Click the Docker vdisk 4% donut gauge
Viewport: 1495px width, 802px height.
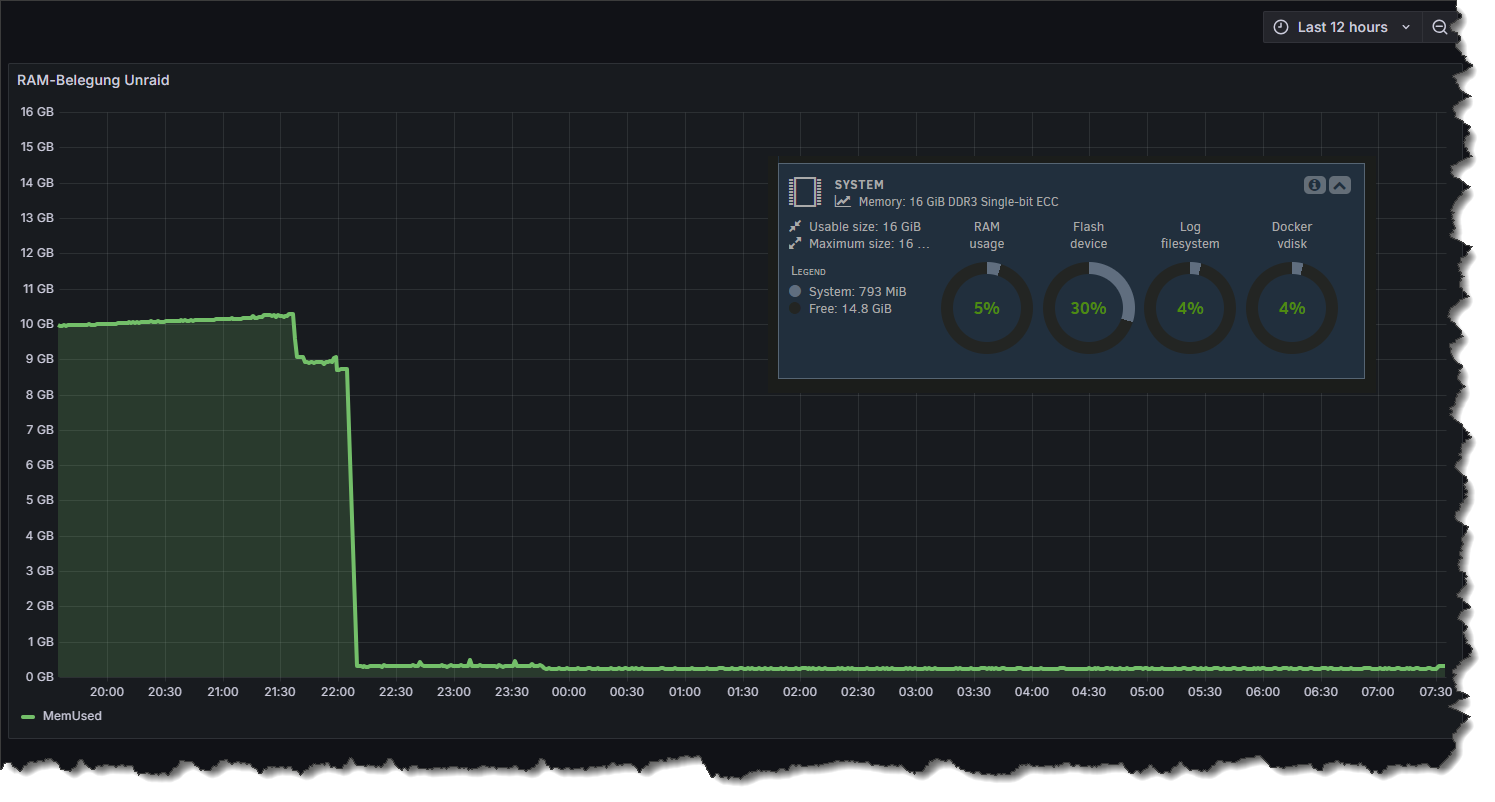coord(1292,308)
